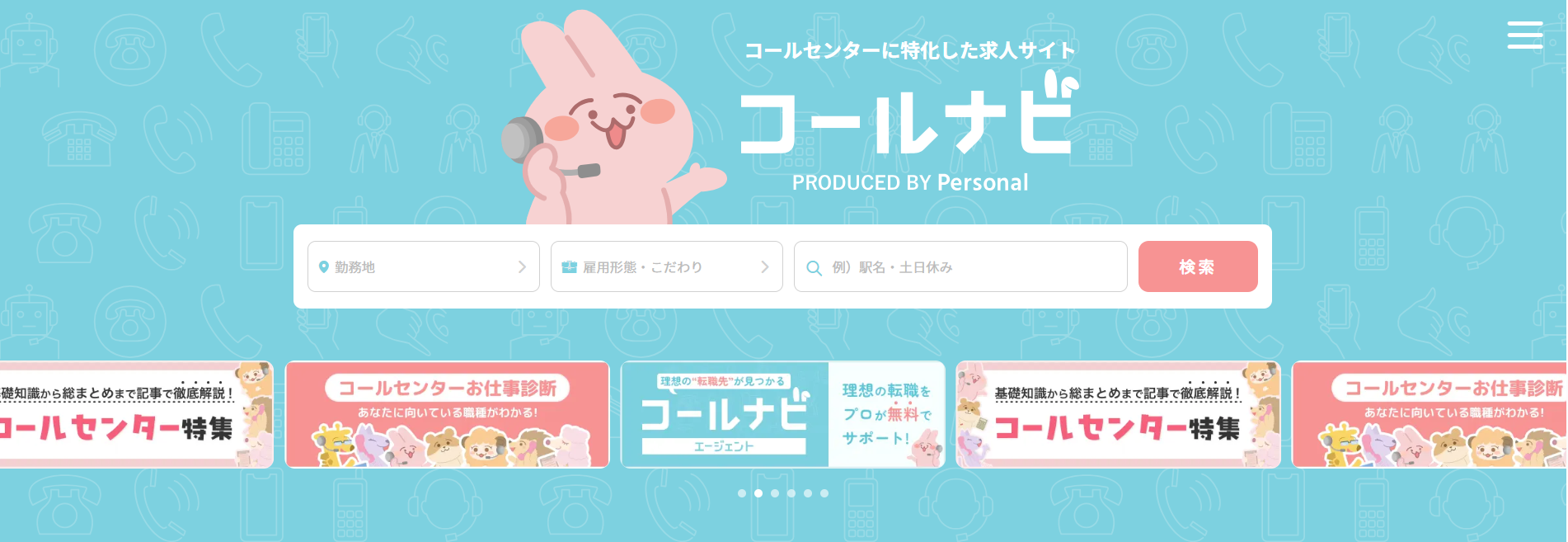Click the 検索 search button

pos(1198,266)
